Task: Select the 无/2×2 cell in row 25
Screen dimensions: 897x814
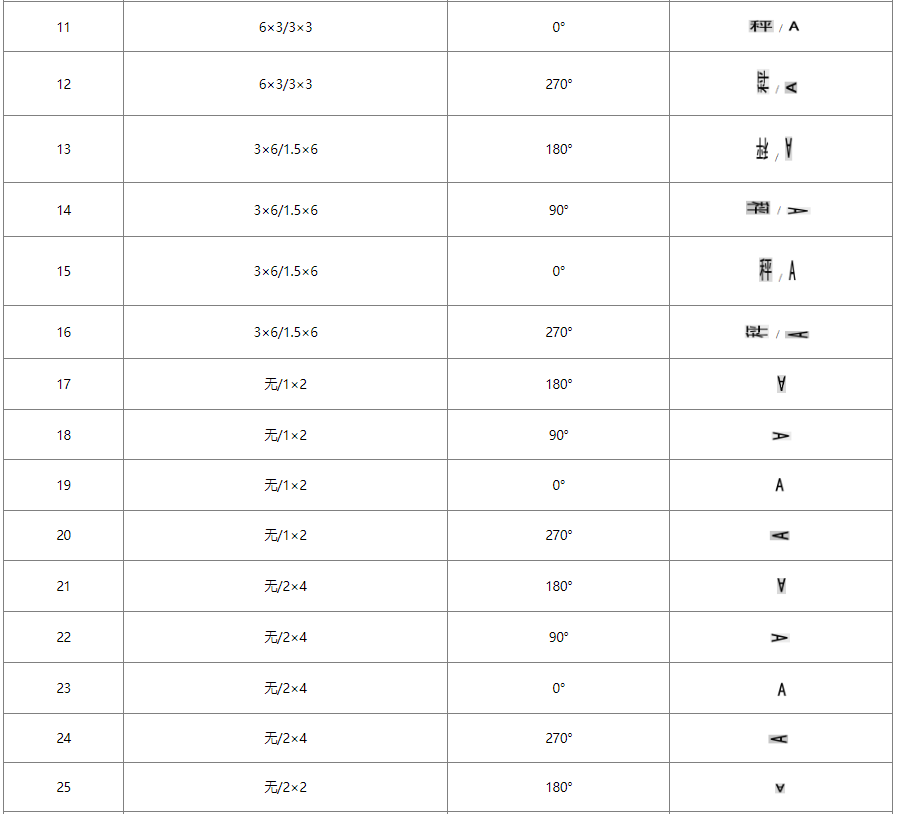Action: pyautogui.click(x=285, y=787)
